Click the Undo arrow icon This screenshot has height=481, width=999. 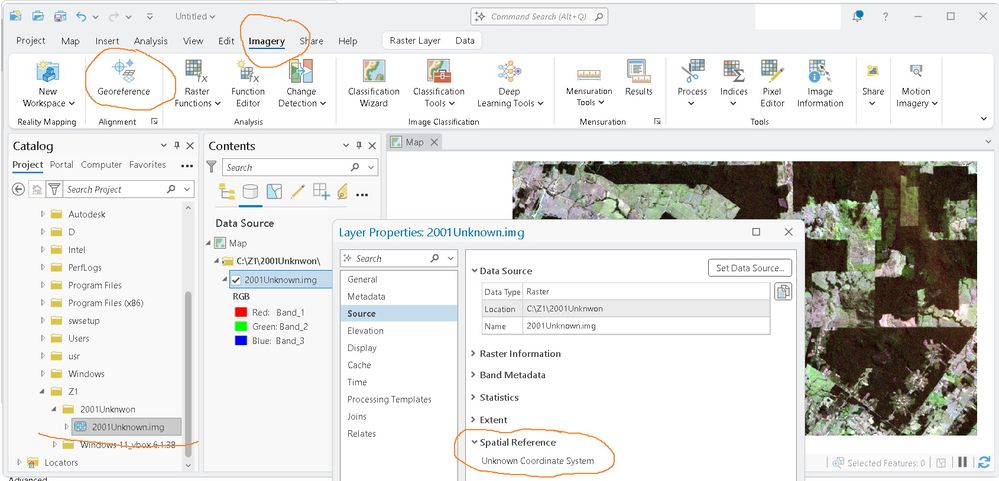click(81, 16)
